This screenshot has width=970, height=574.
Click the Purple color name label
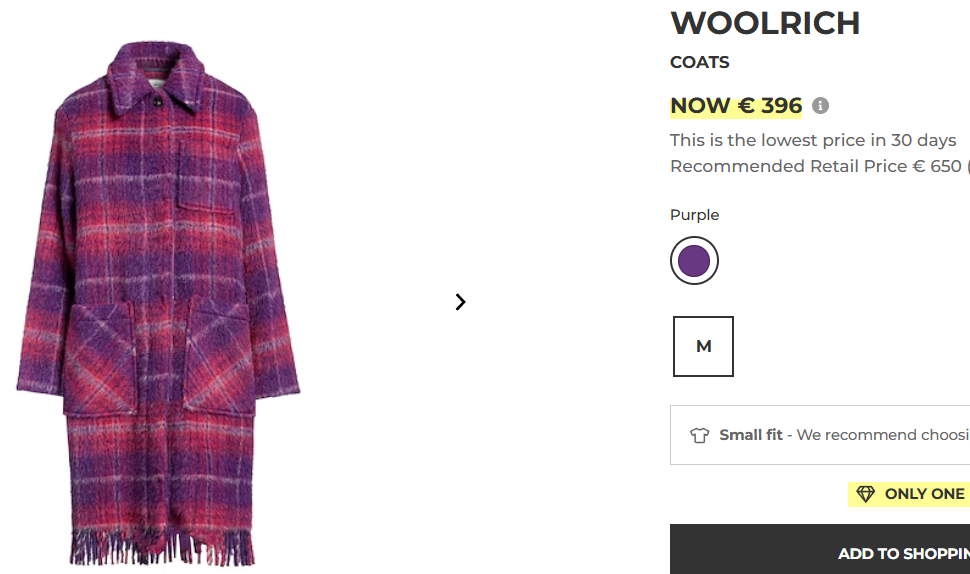point(694,215)
